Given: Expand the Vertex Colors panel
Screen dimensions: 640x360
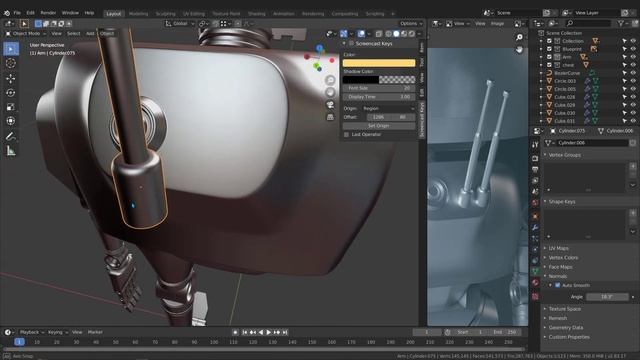Looking at the screenshot, I should coord(563,258).
